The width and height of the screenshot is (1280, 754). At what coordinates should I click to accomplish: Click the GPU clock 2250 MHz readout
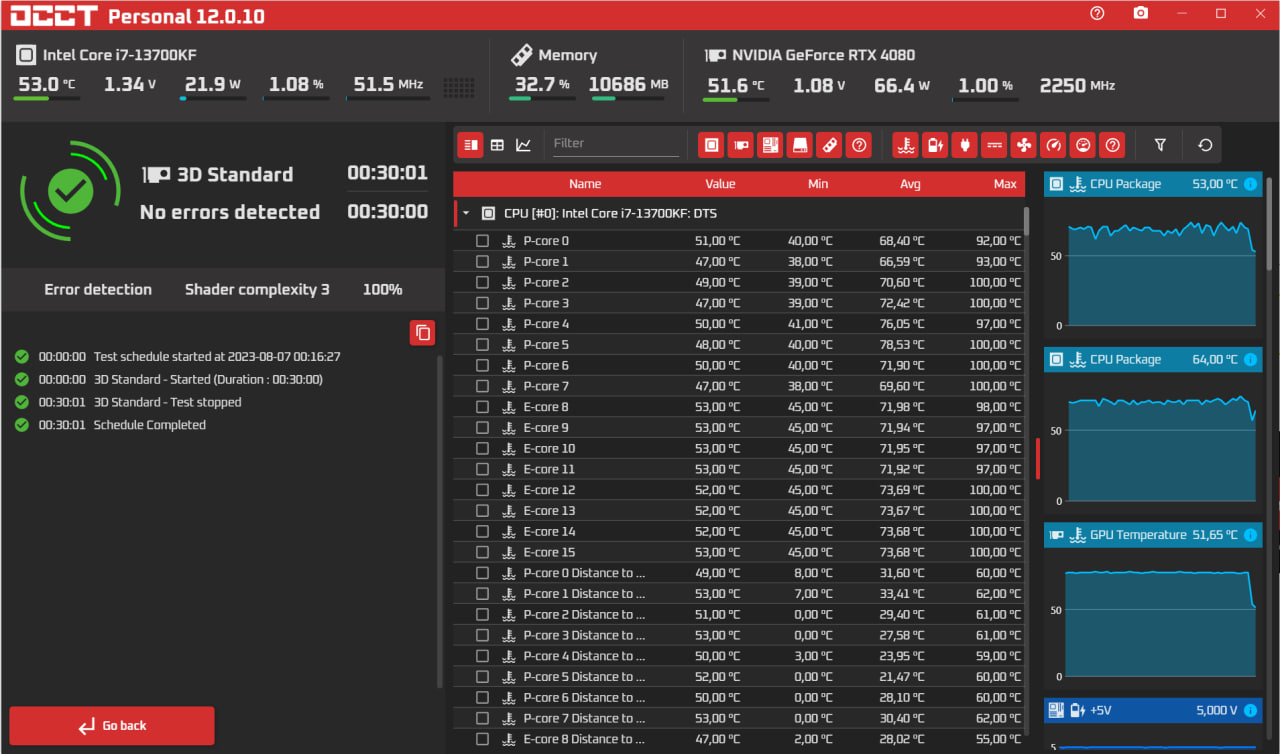tap(1077, 85)
